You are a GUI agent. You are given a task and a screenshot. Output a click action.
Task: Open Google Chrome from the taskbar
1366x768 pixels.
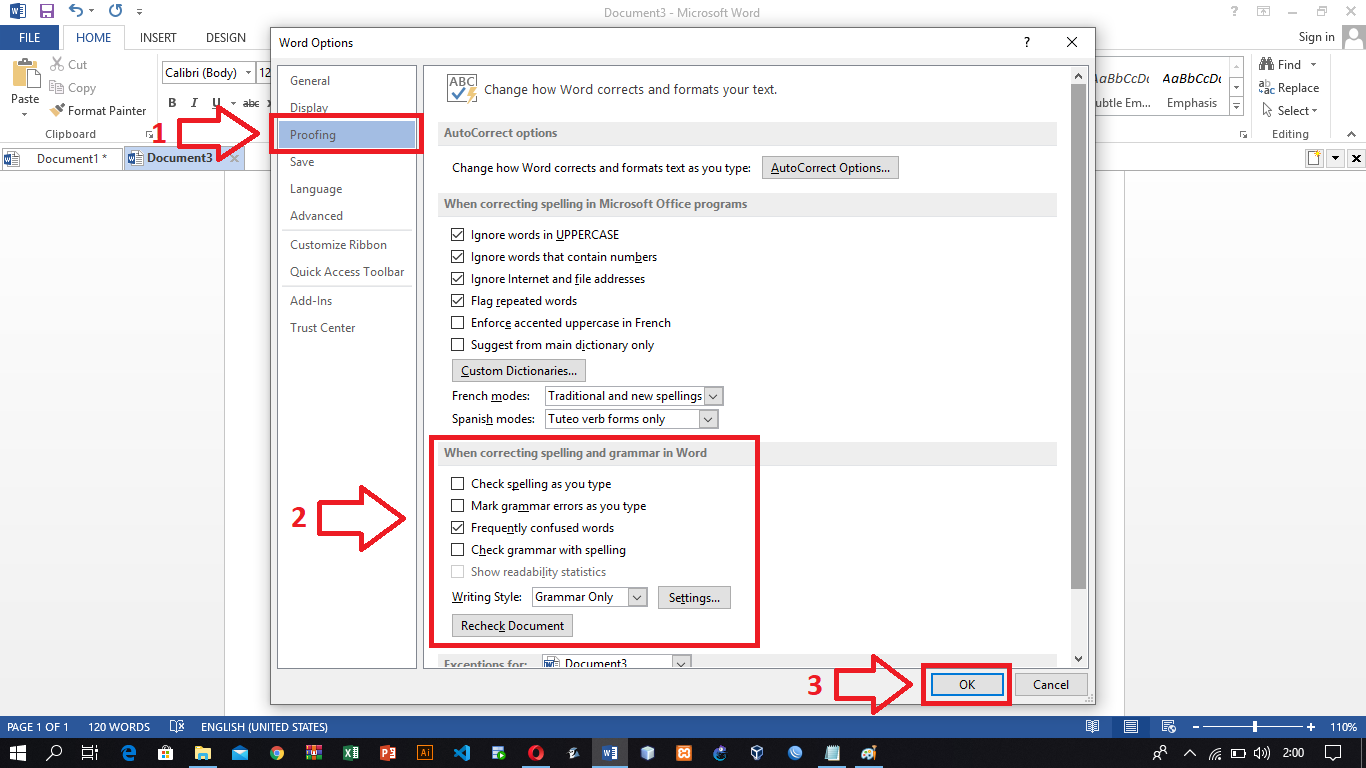click(x=277, y=753)
